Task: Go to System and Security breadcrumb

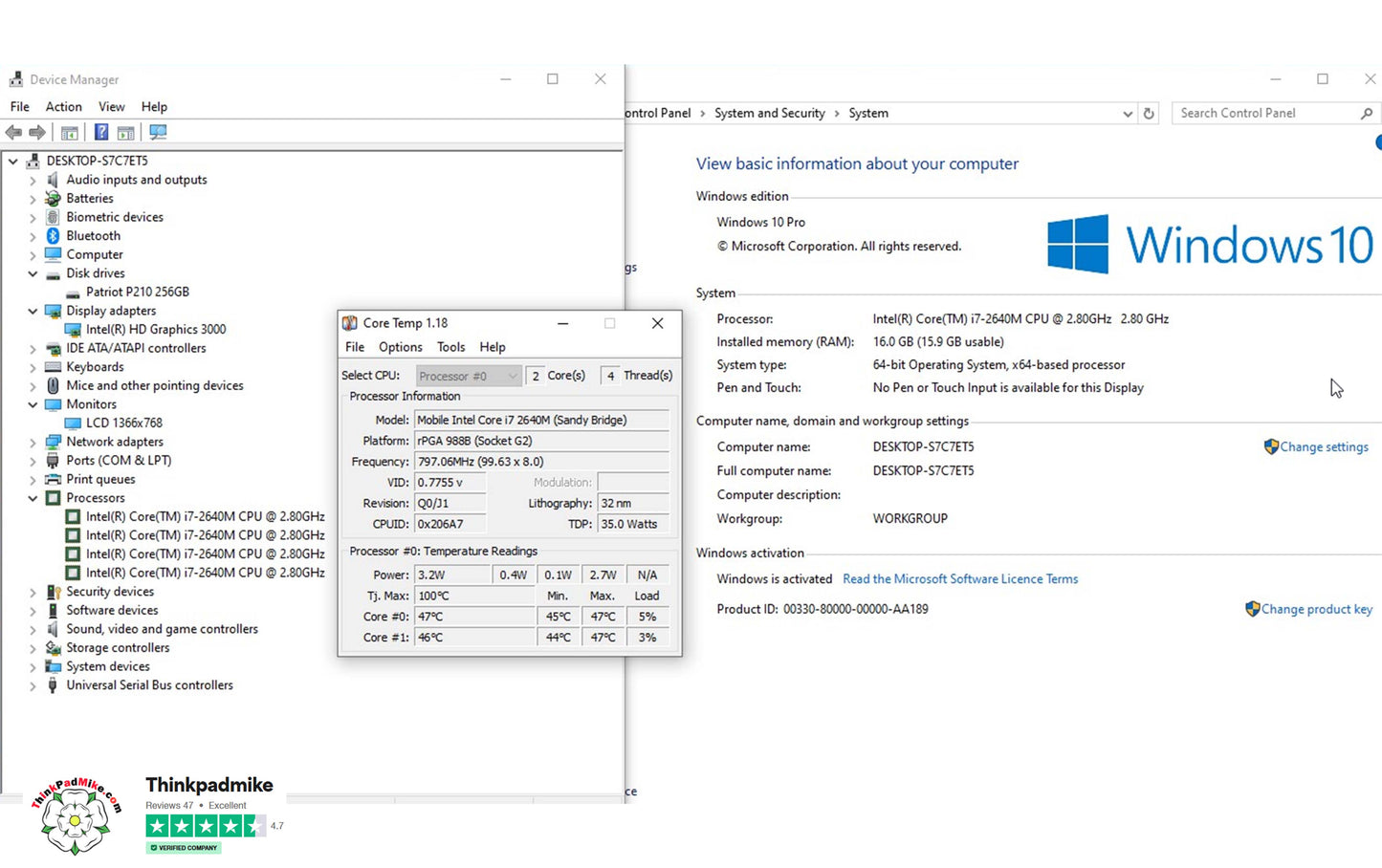Action: click(770, 113)
